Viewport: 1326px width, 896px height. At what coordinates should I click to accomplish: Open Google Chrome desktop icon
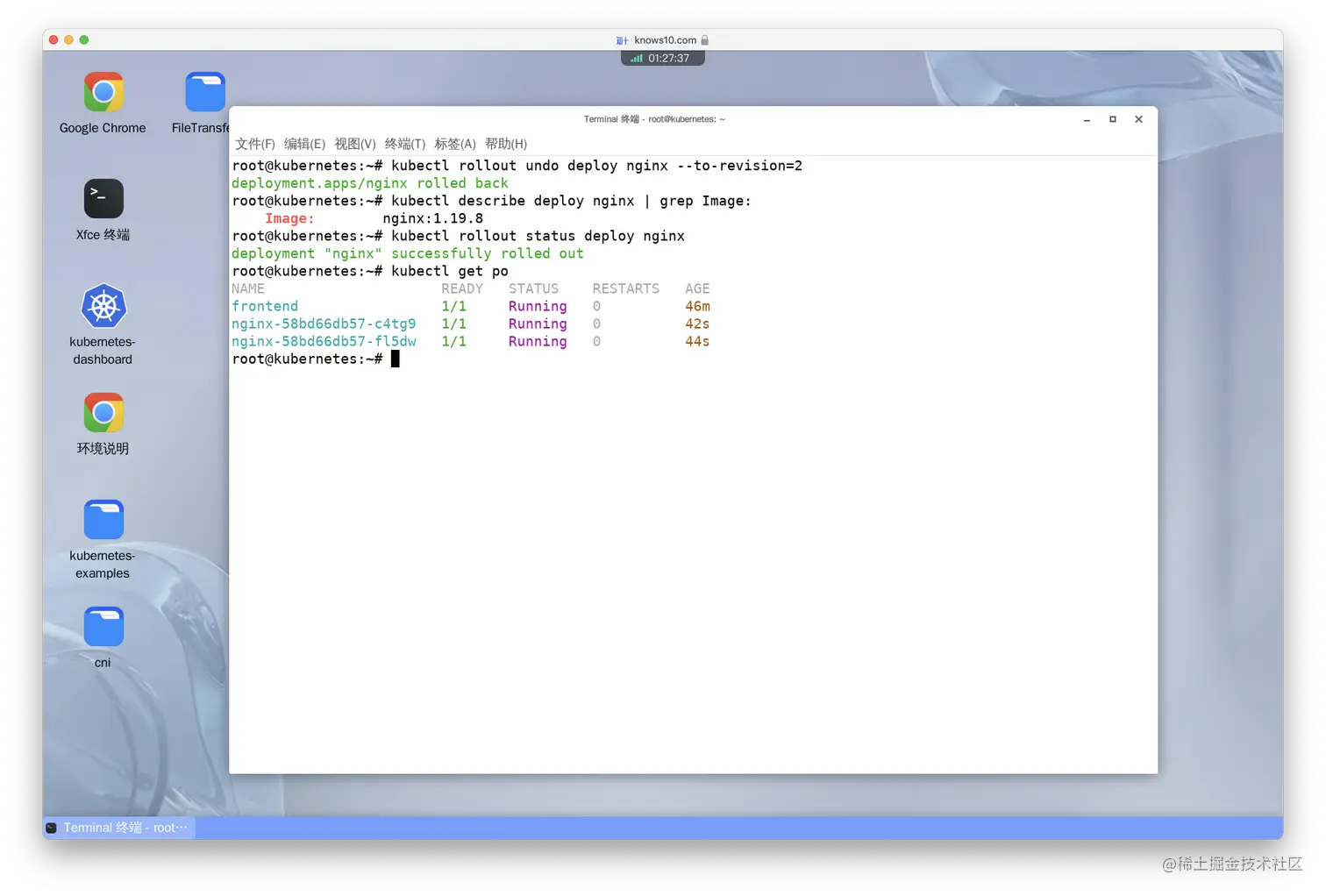tap(103, 92)
